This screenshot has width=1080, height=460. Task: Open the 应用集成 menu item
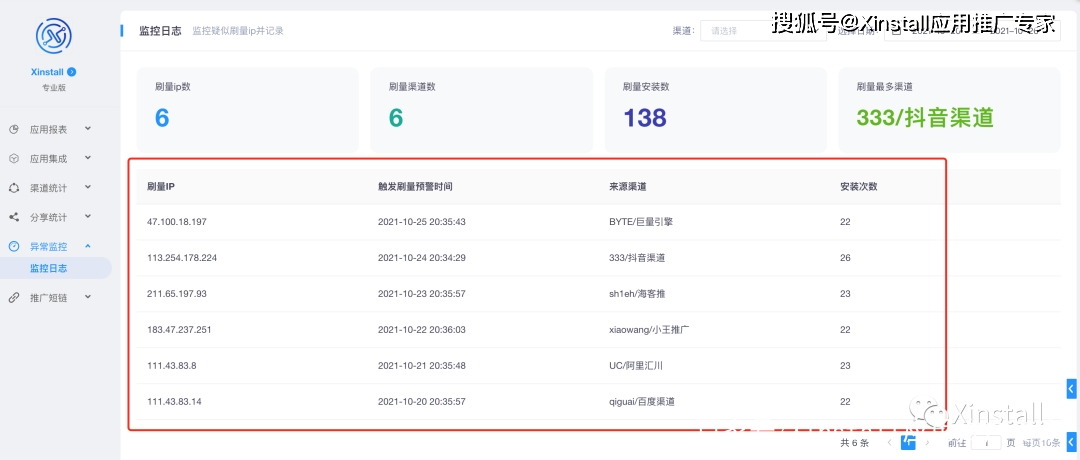pos(48,158)
